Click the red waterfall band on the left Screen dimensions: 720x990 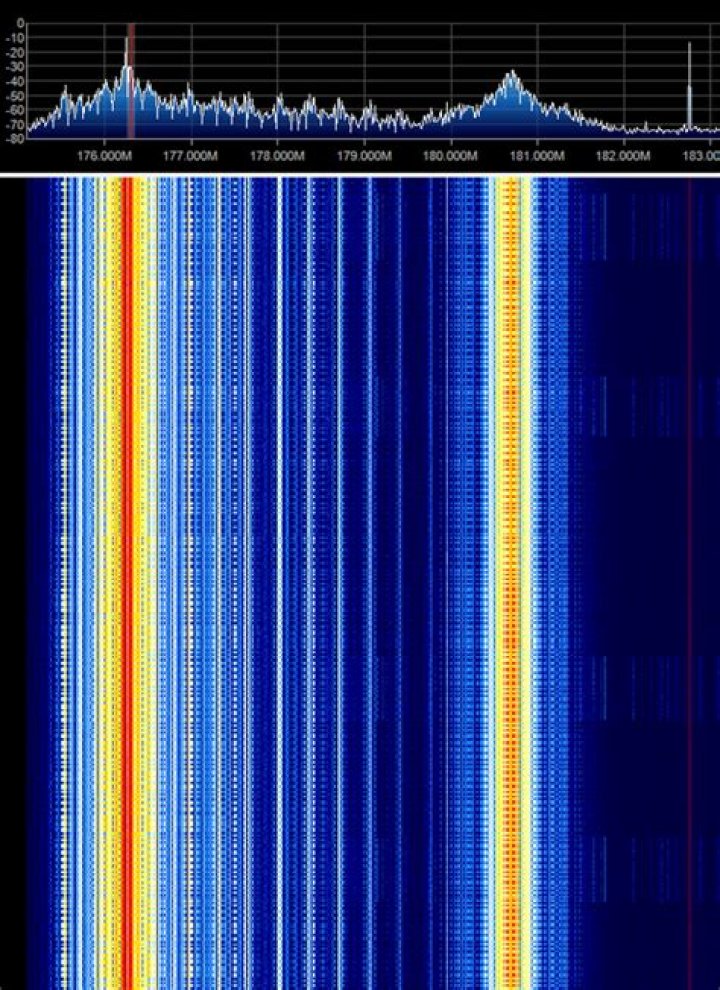tap(127, 580)
